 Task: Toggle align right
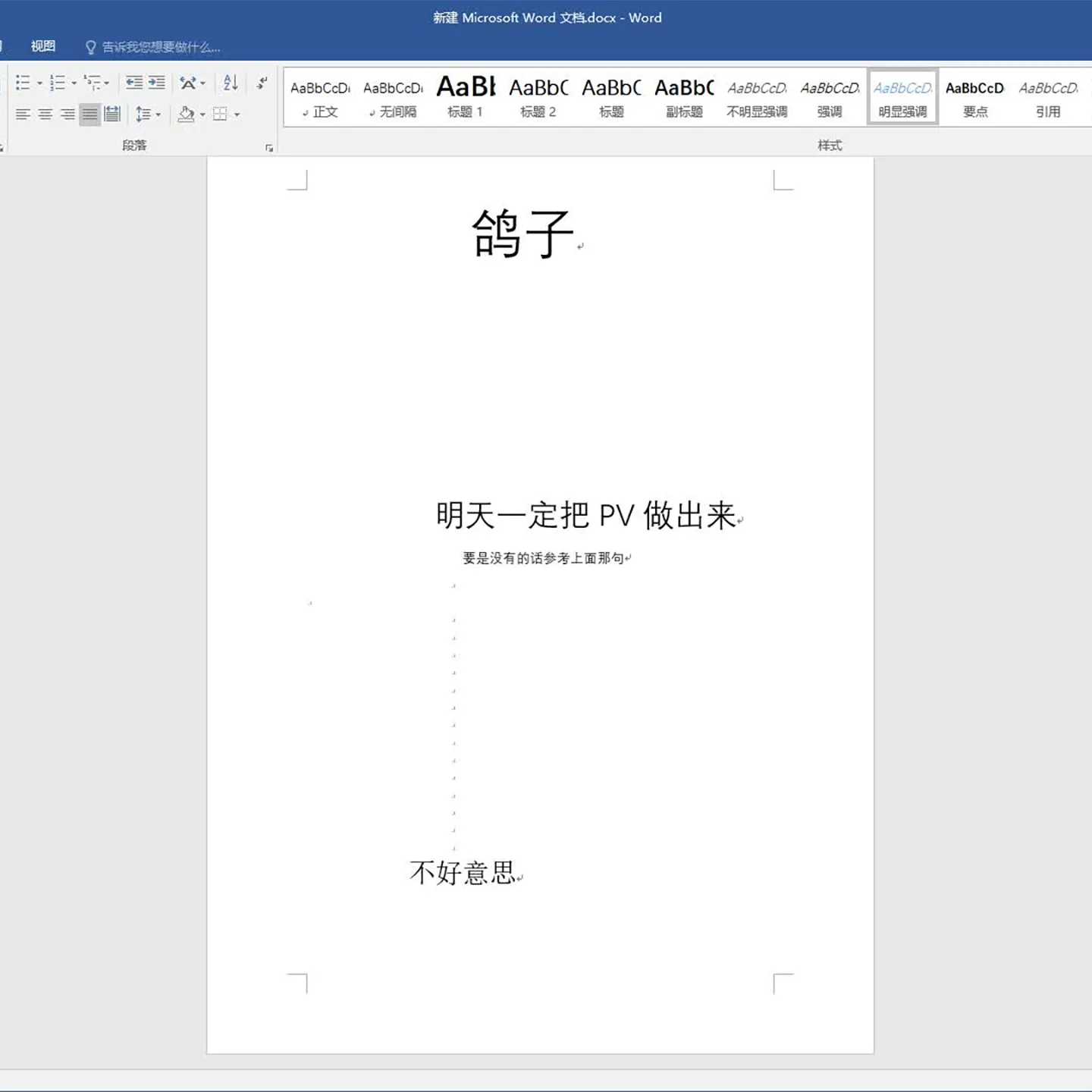[x=67, y=115]
